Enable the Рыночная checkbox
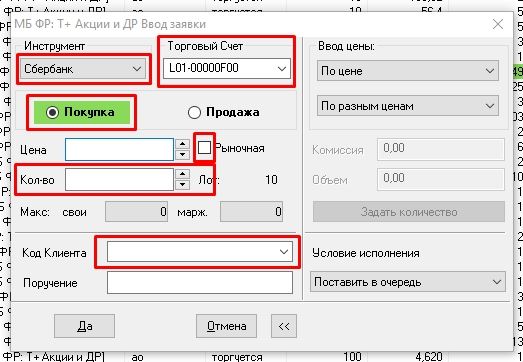The width and height of the screenshot is (523, 362). point(204,147)
